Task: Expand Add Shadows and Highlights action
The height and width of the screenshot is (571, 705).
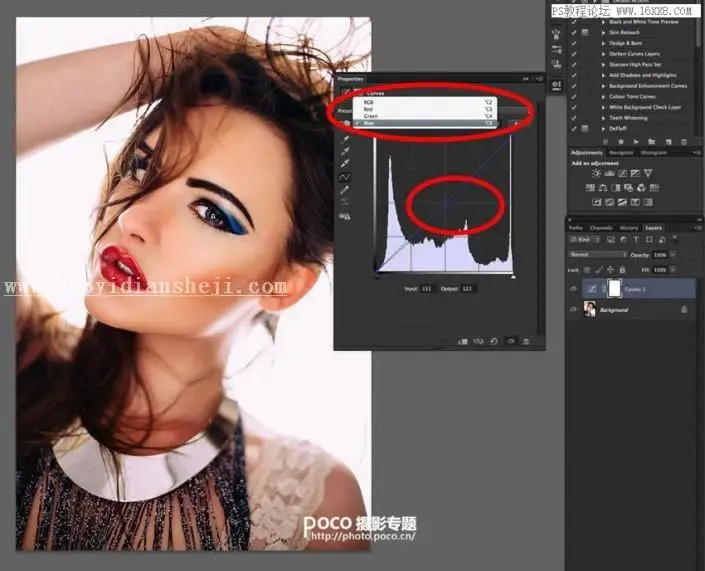Action: [x=603, y=76]
